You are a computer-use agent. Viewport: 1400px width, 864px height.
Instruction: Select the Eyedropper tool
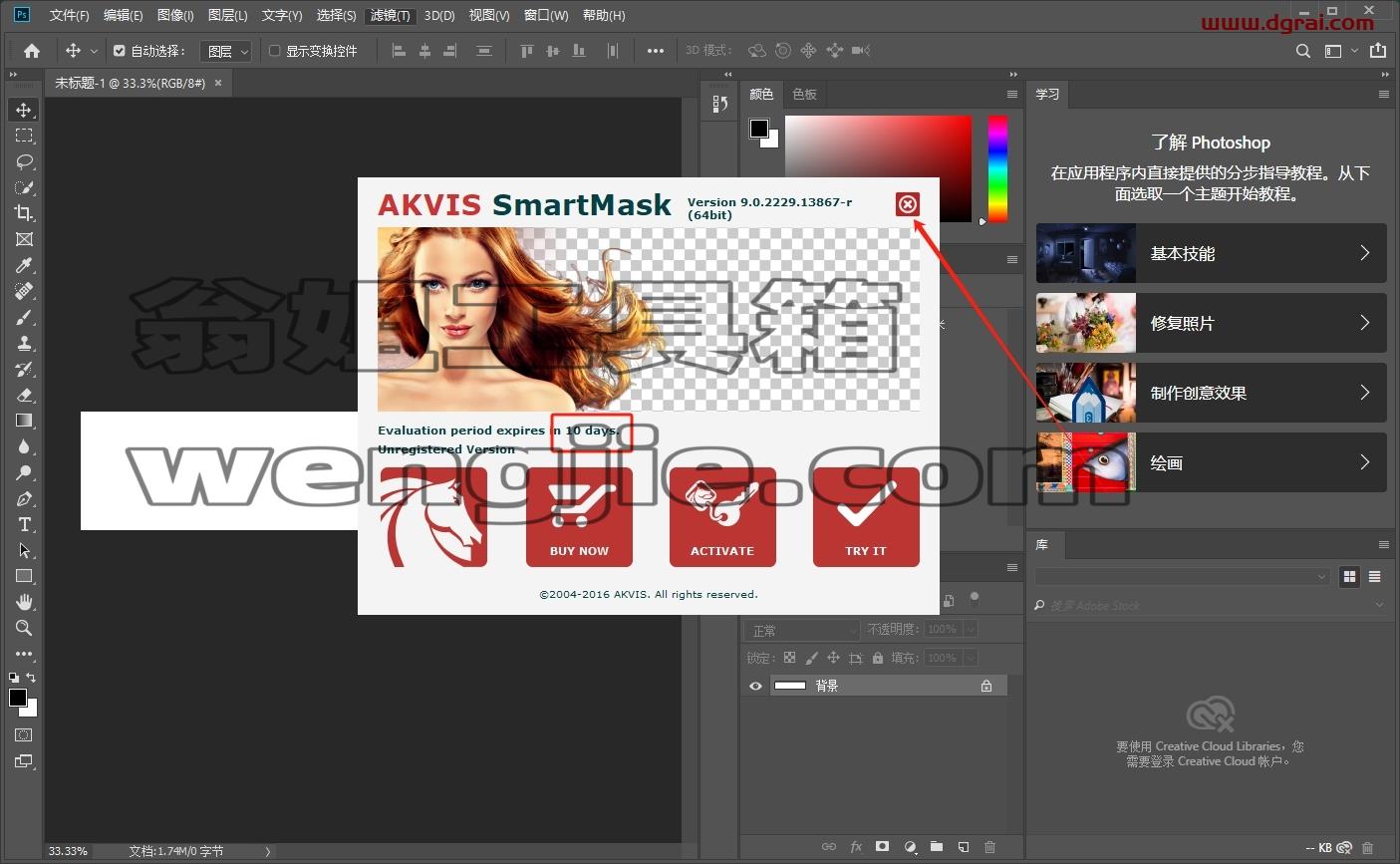tap(24, 265)
